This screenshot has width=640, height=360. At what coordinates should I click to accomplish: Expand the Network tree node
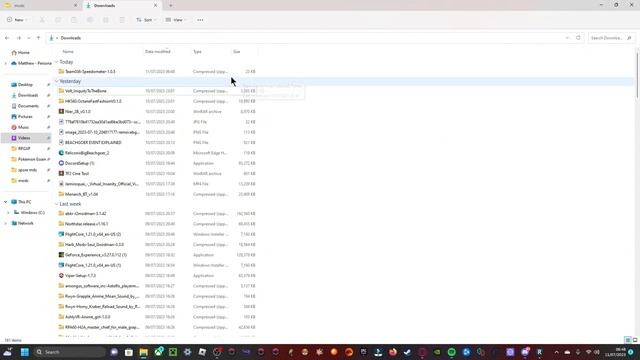pyautogui.click(x=5, y=223)
